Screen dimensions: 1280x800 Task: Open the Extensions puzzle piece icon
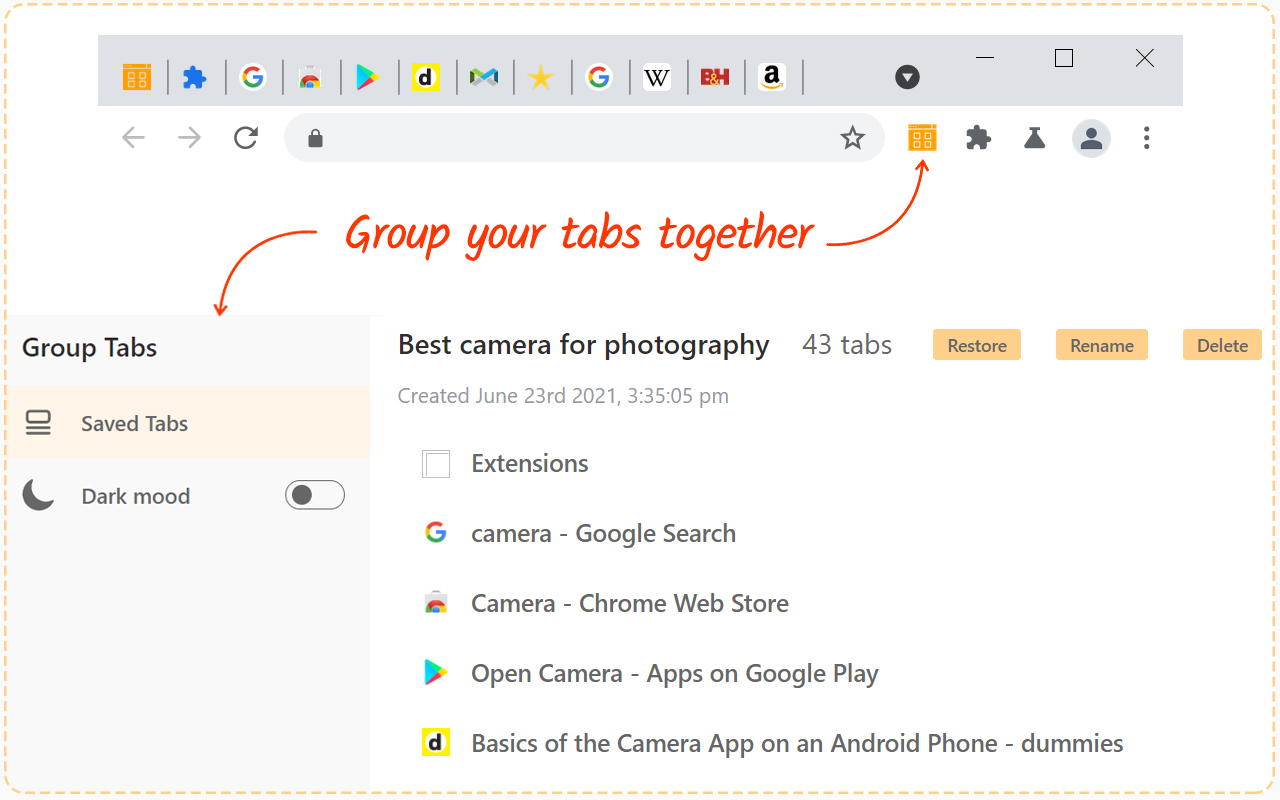coord(978,138)
